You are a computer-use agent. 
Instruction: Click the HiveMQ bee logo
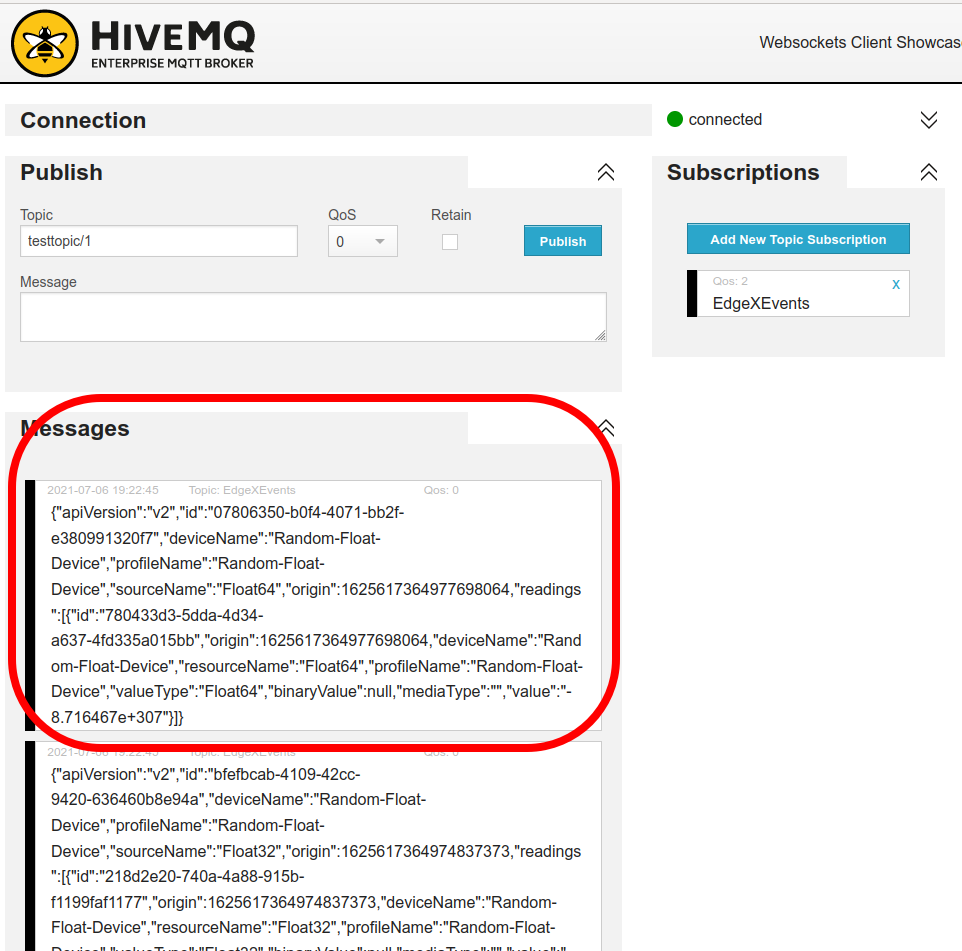(45, 43)
